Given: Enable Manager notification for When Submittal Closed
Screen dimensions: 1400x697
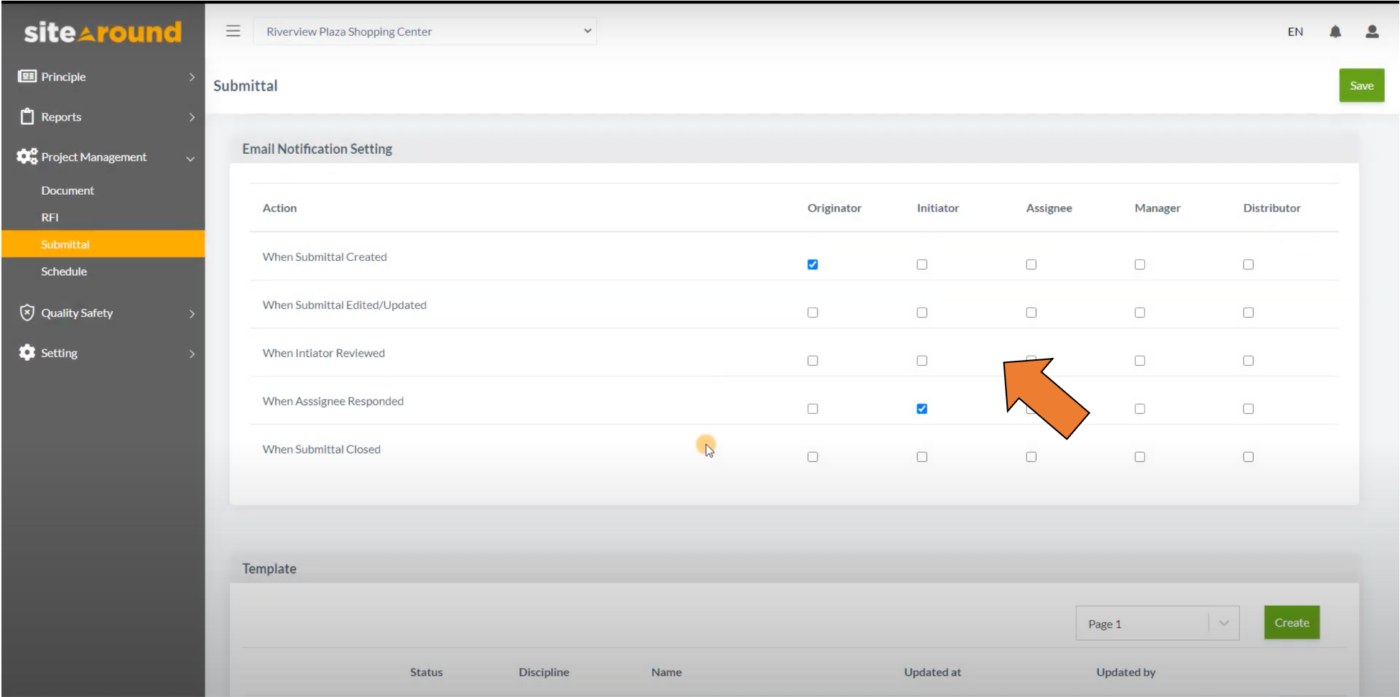Looking at the screenshot, I should point(1139,456).
